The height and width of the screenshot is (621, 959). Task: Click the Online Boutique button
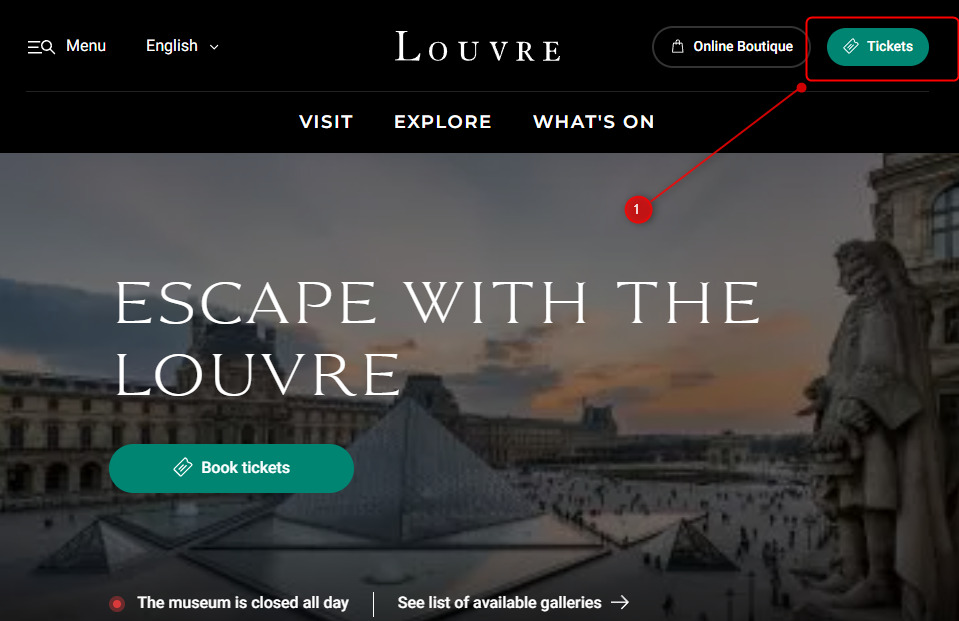tap(731, 46)
